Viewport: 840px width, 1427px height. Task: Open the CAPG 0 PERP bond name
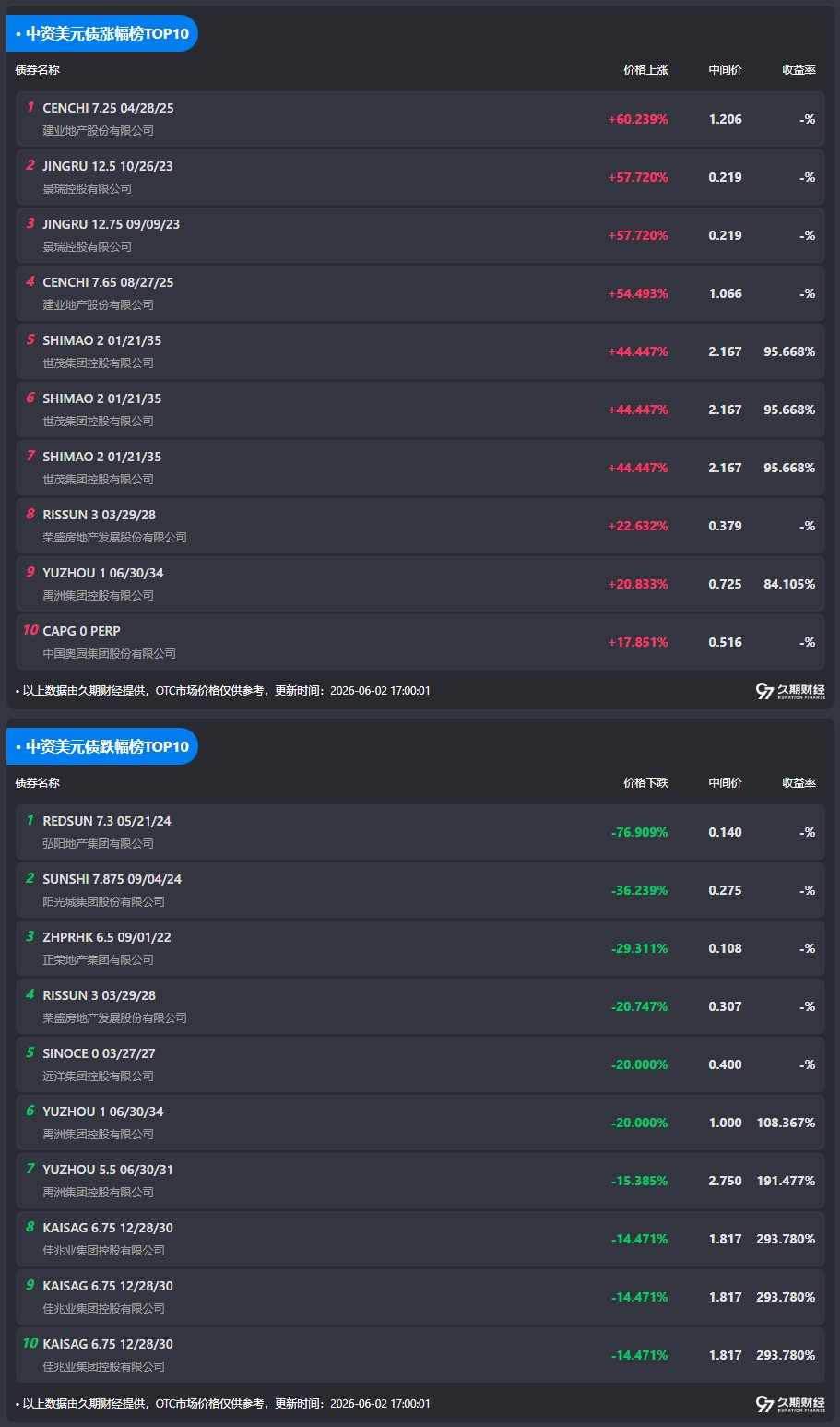(81, 631)
